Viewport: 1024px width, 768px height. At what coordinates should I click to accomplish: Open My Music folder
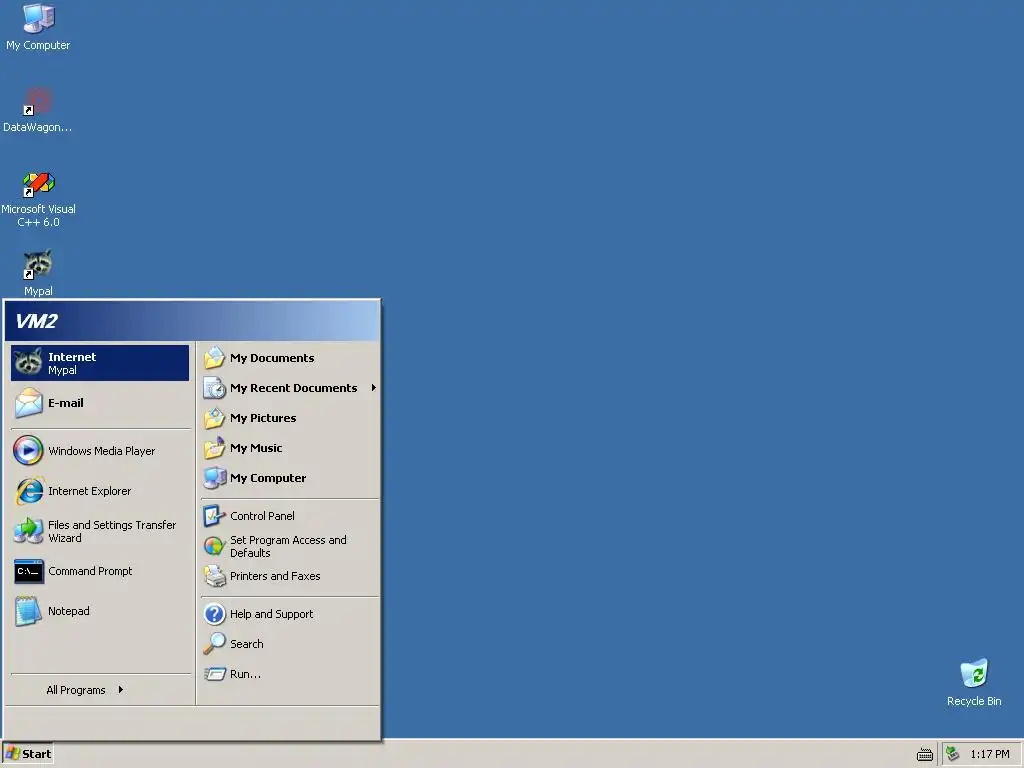(x=289, y=448)
